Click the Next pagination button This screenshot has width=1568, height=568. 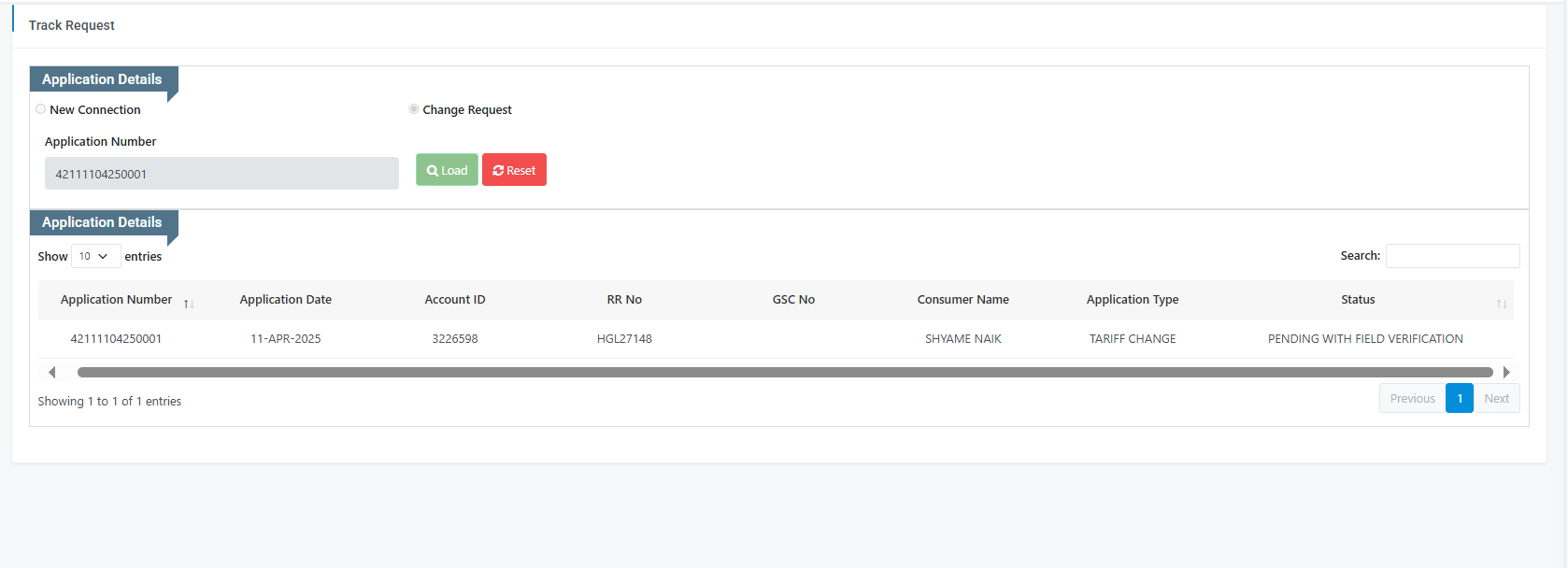1497,398
